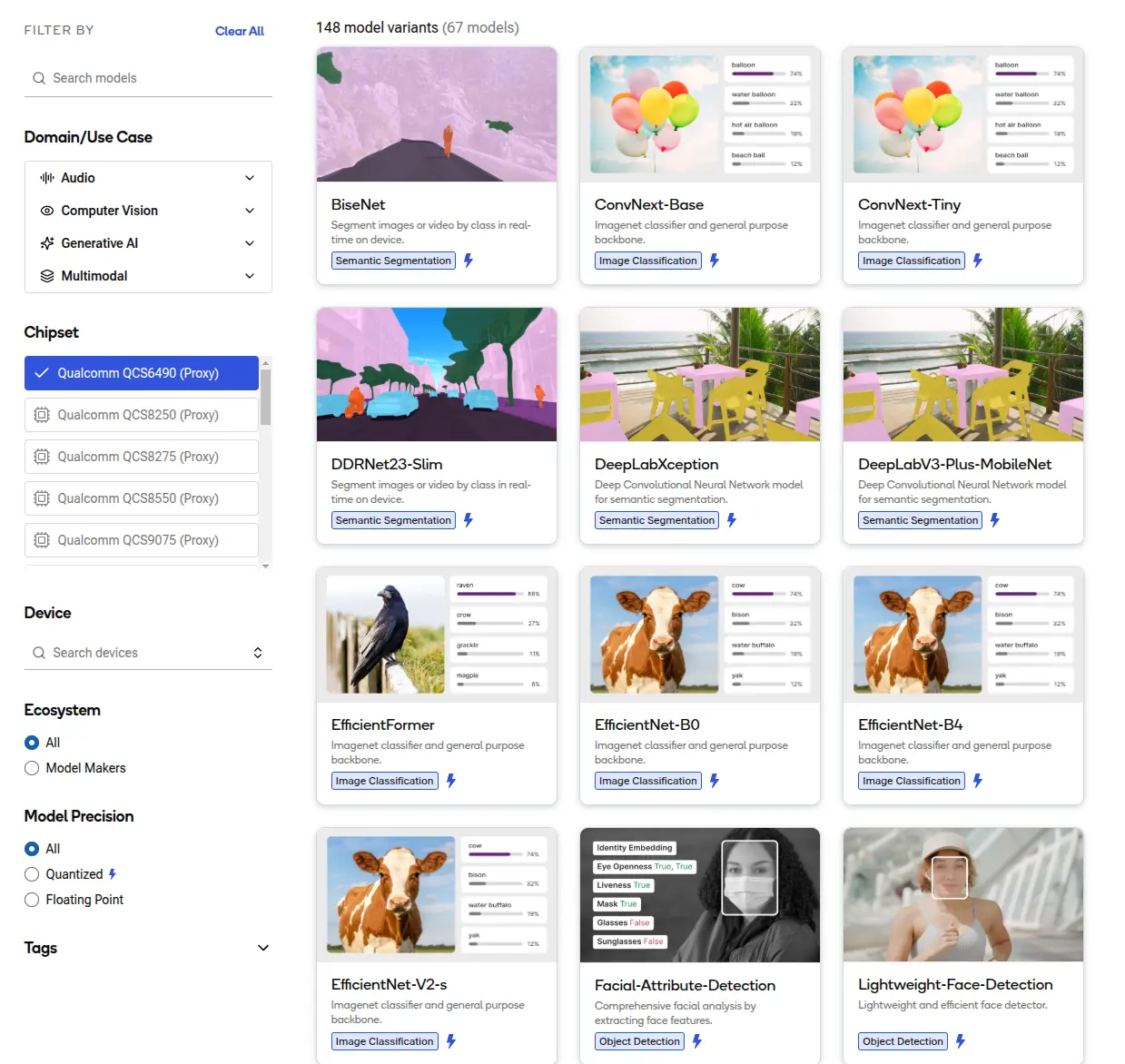The image size is (1125, 1064).
Task: Click the lightning bolt icon on BiseNet card
Action: [469, 261]
